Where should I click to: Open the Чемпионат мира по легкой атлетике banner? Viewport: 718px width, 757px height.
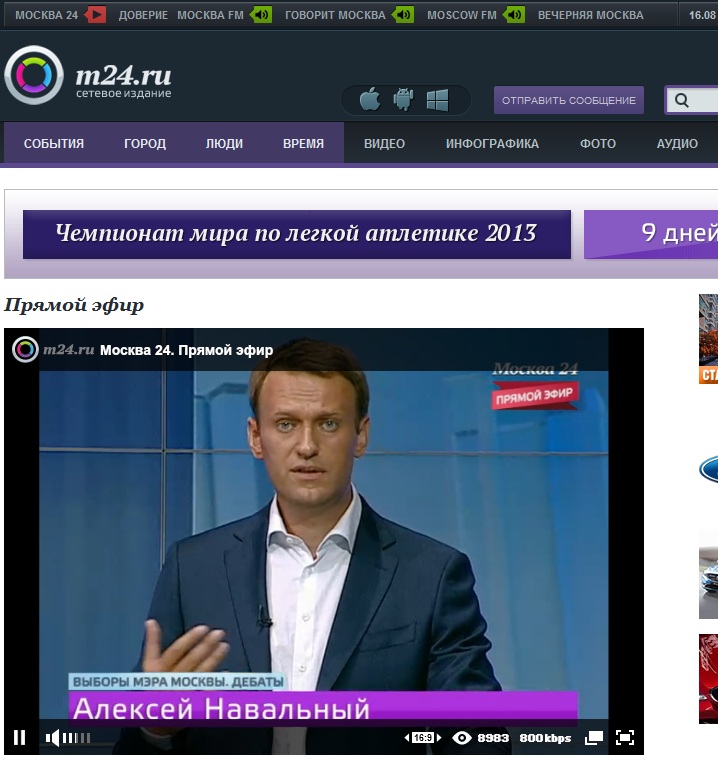297,234
